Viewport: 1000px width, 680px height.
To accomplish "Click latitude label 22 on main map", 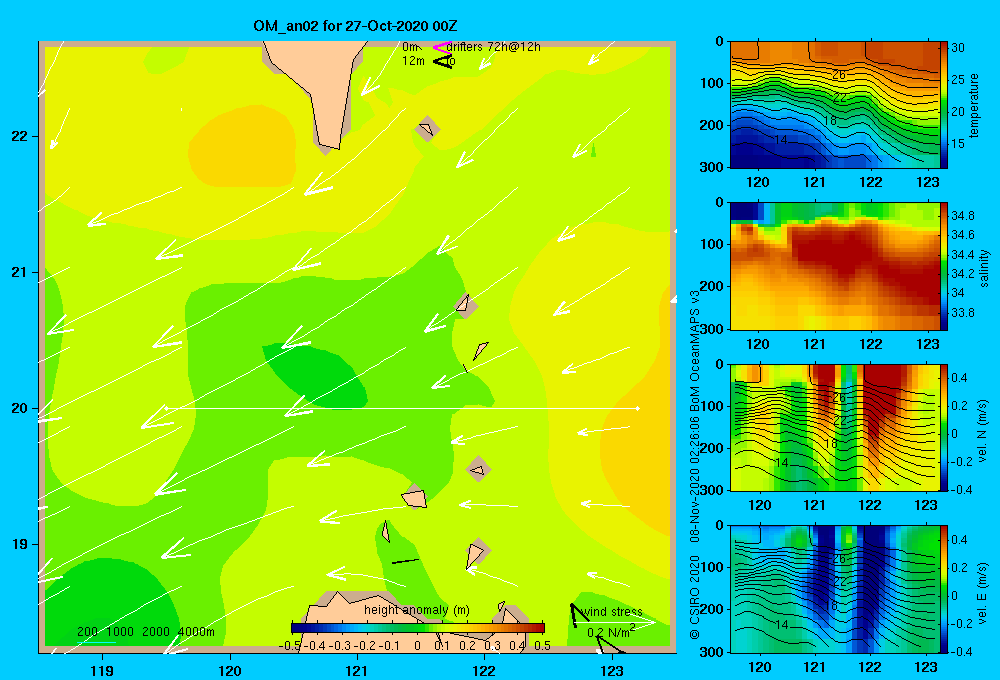I will coord(20,137).
